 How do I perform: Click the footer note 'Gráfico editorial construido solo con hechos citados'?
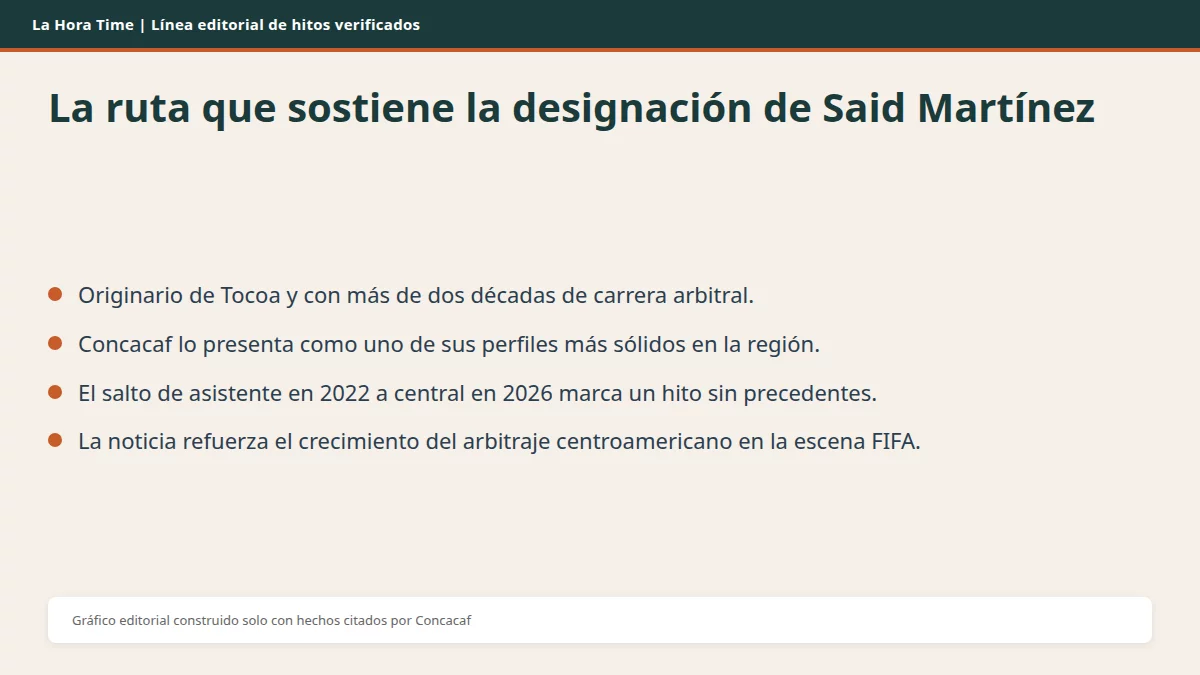[272, 621]
